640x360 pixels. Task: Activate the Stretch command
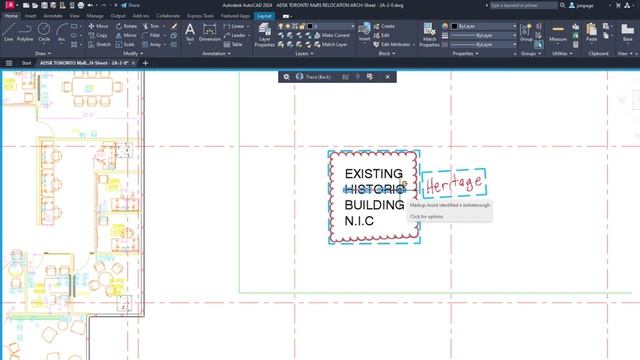pyautogui.click(x=99, y=44)
